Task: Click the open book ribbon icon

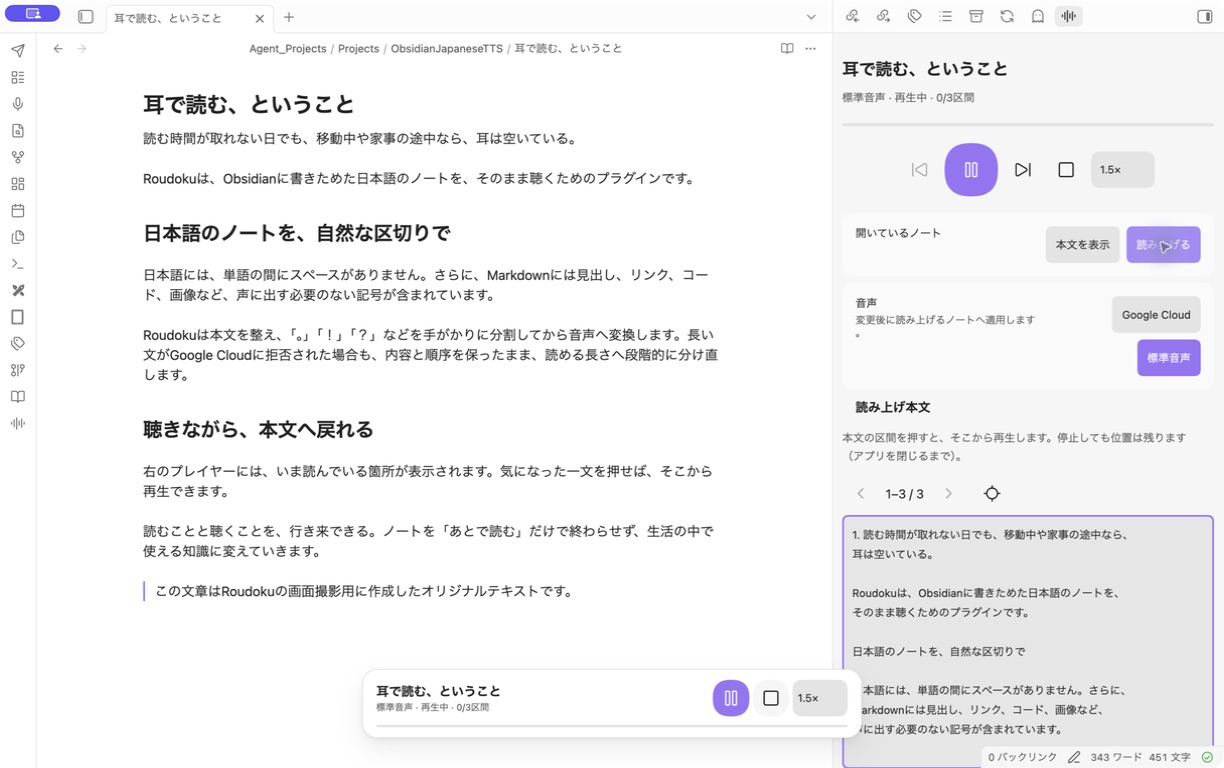Action: 18,397
